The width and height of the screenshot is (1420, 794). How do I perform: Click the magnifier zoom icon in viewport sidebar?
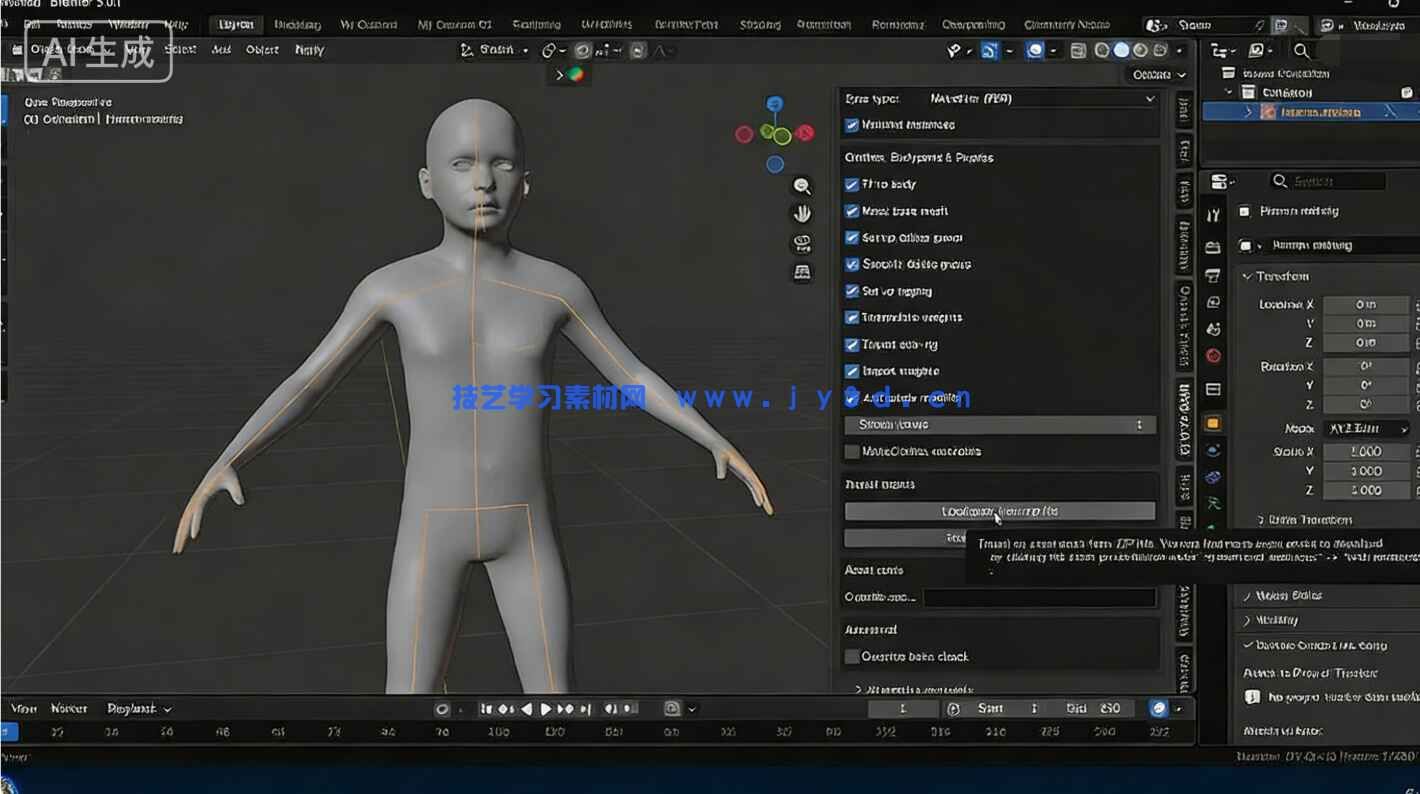[x=801, y=187]
